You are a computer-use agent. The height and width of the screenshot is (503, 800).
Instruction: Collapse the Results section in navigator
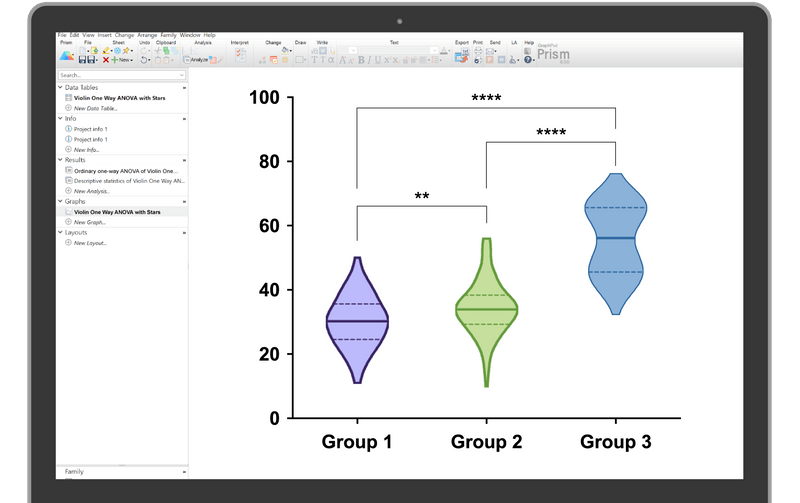61,160
